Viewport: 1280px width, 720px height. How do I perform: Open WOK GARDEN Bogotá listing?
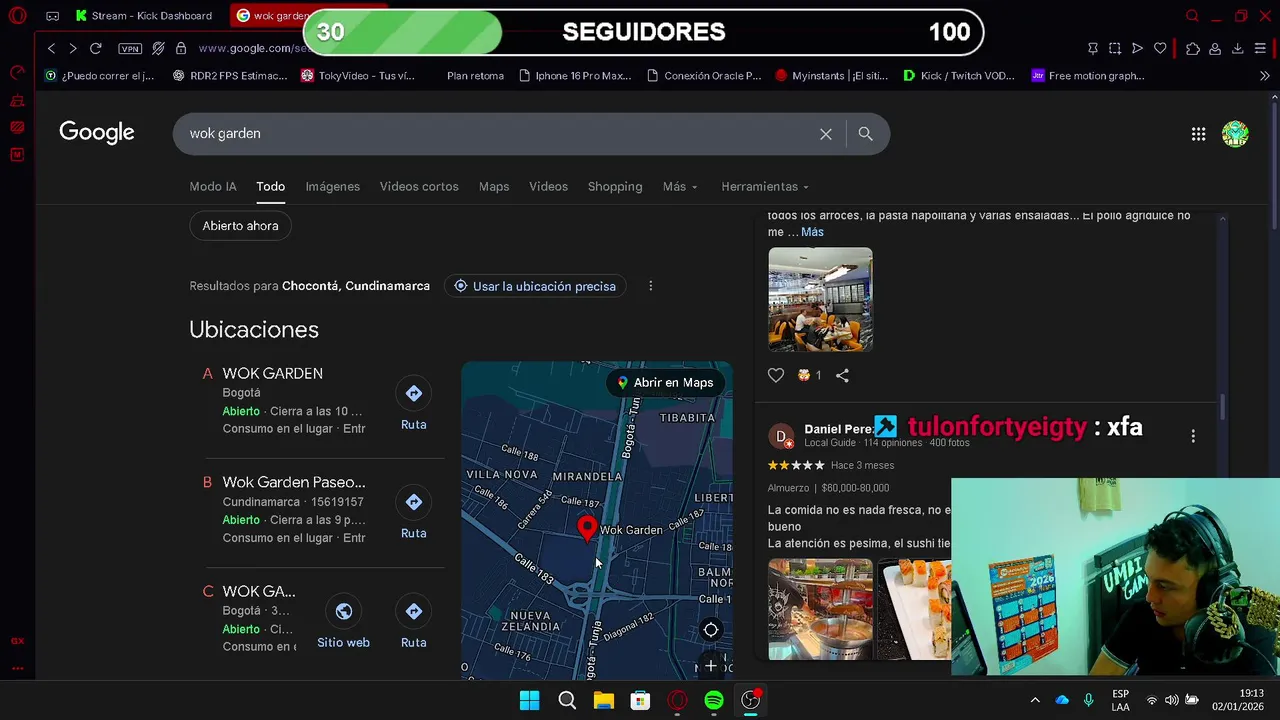pyautogui.click(x=273, y=374)
